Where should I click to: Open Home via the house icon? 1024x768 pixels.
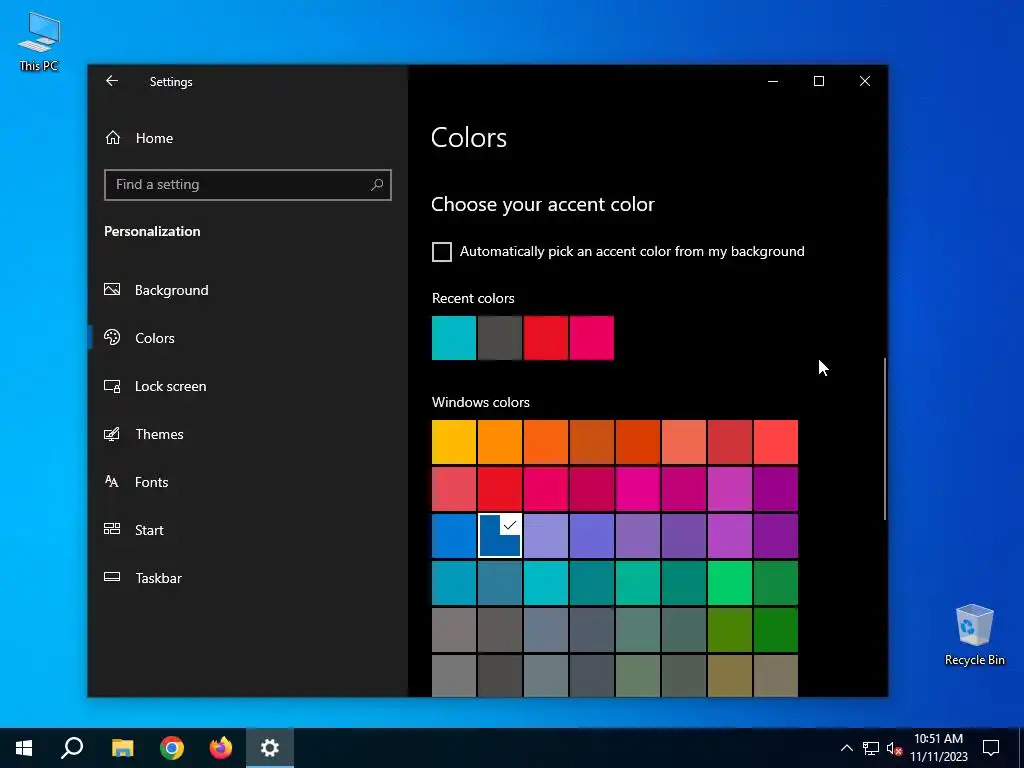[x=113, y=138]
